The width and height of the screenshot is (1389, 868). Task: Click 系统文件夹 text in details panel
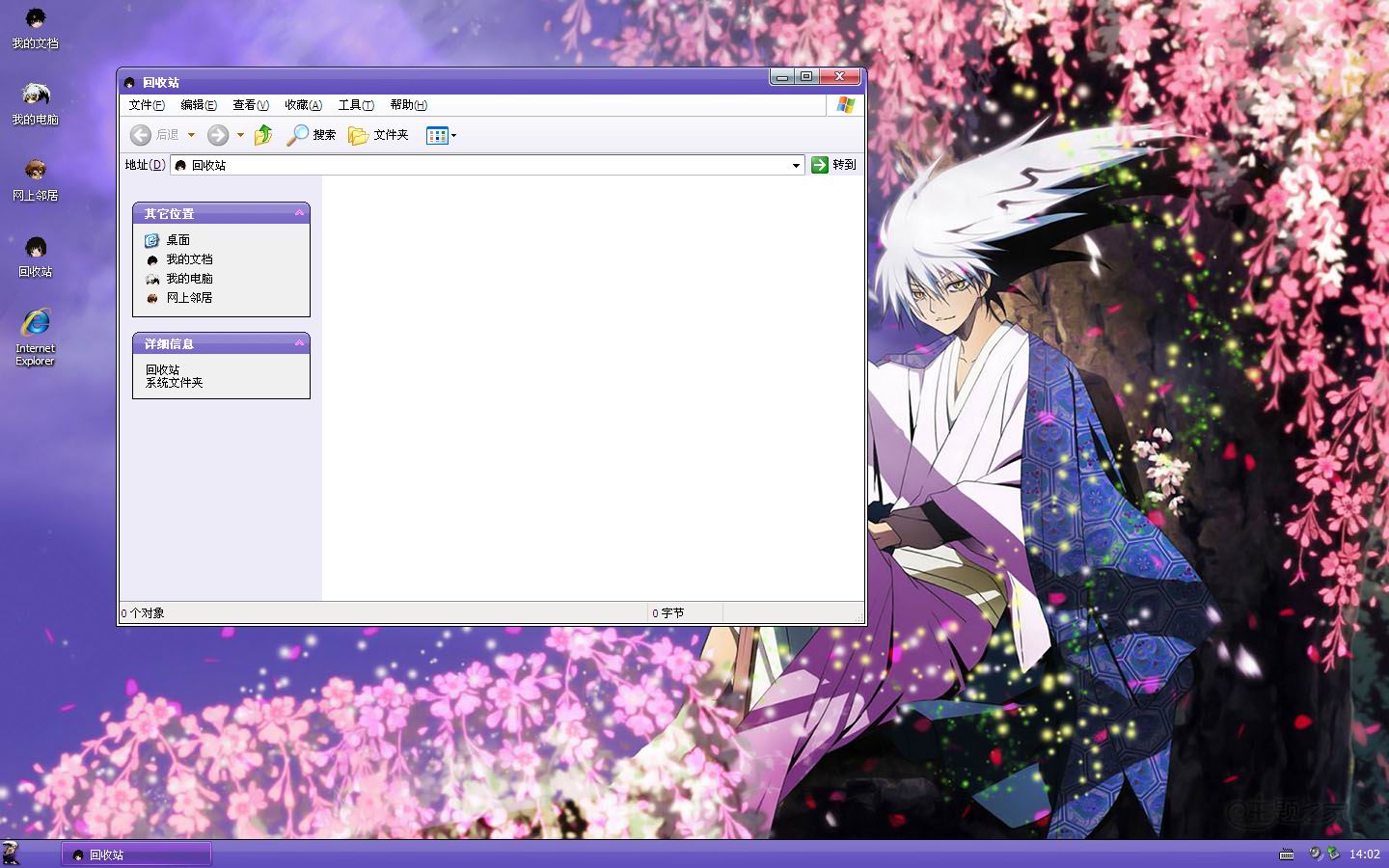(x=175, y=383)
